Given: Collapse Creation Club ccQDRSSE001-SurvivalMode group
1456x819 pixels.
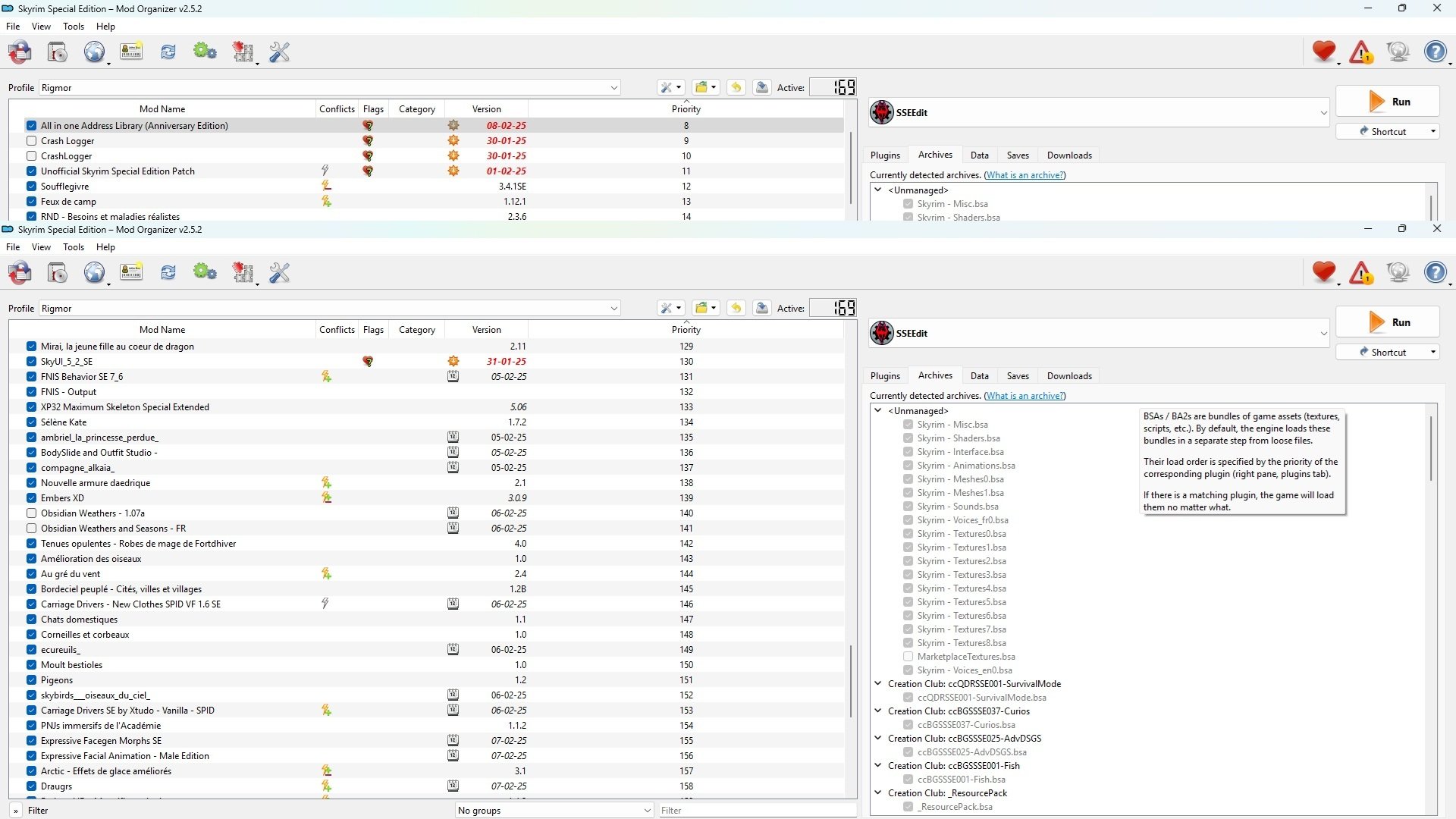Looking at the screenshot, I should point(878,683).
